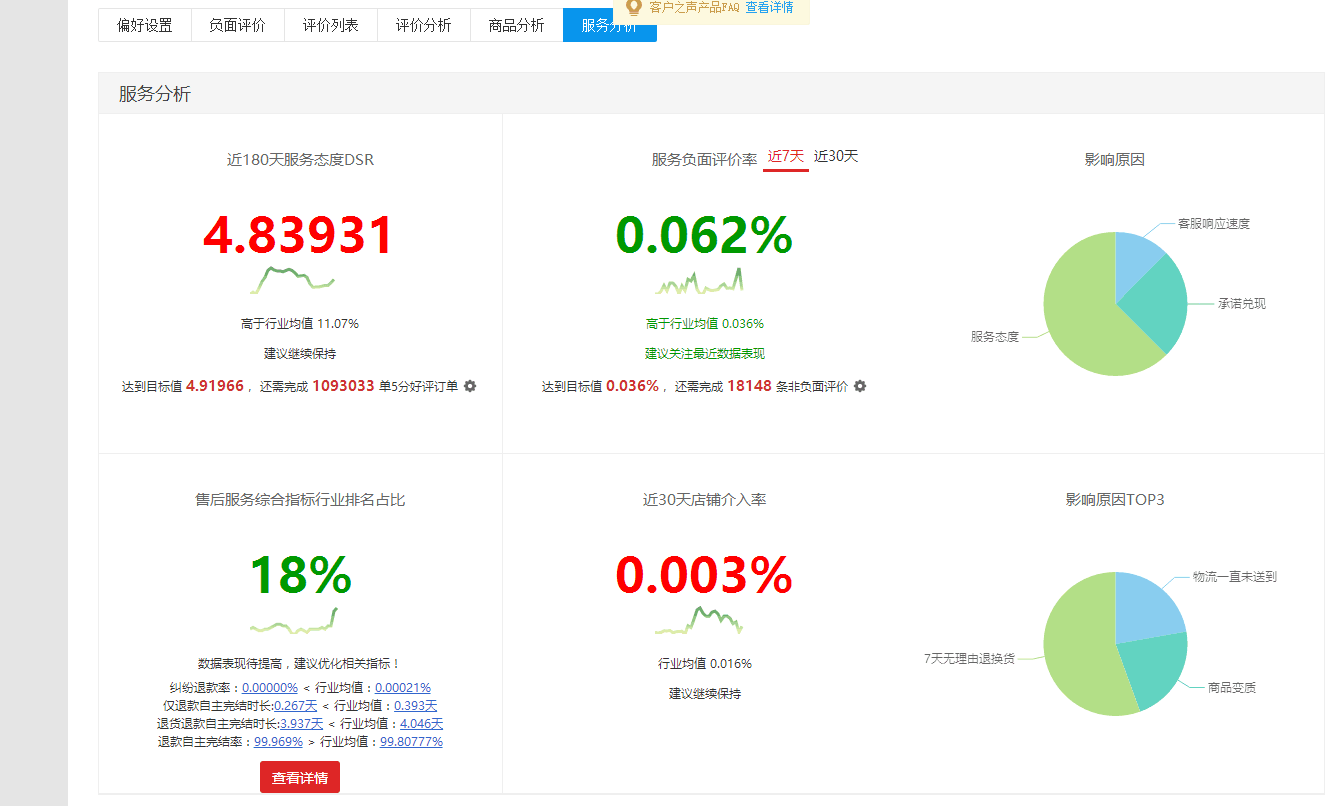This screenshot has height=806, width=1342.
Task: Switch to 评价分析 tab
Action: (x=424, y=25)
